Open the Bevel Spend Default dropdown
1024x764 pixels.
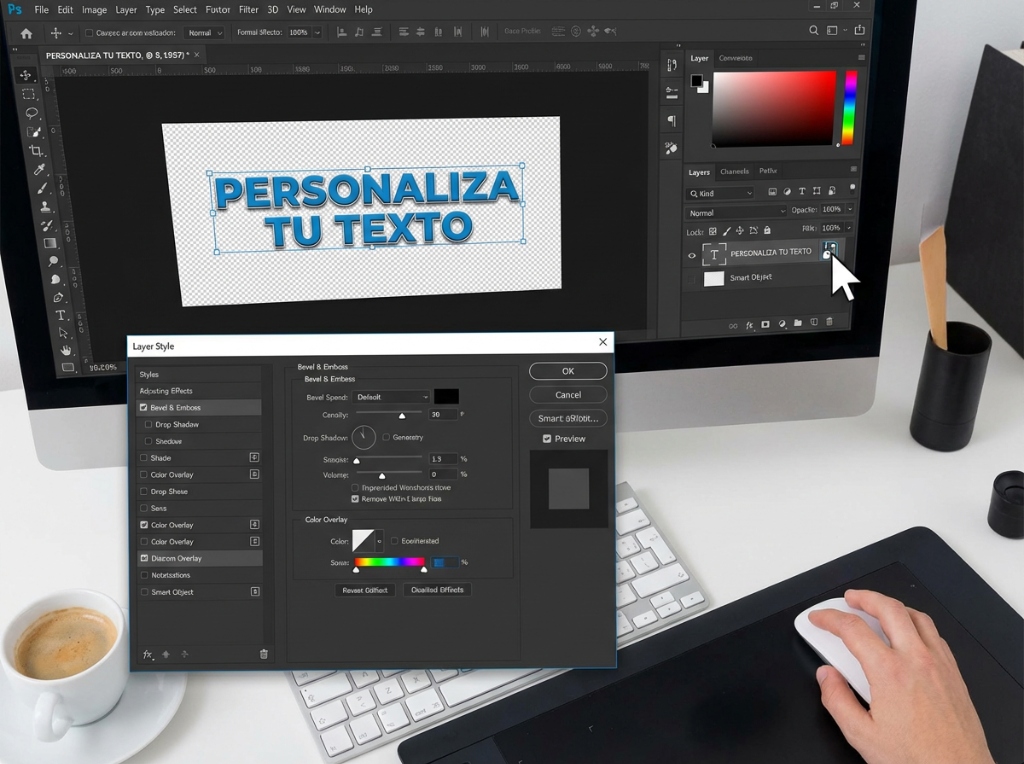[391, 397]
